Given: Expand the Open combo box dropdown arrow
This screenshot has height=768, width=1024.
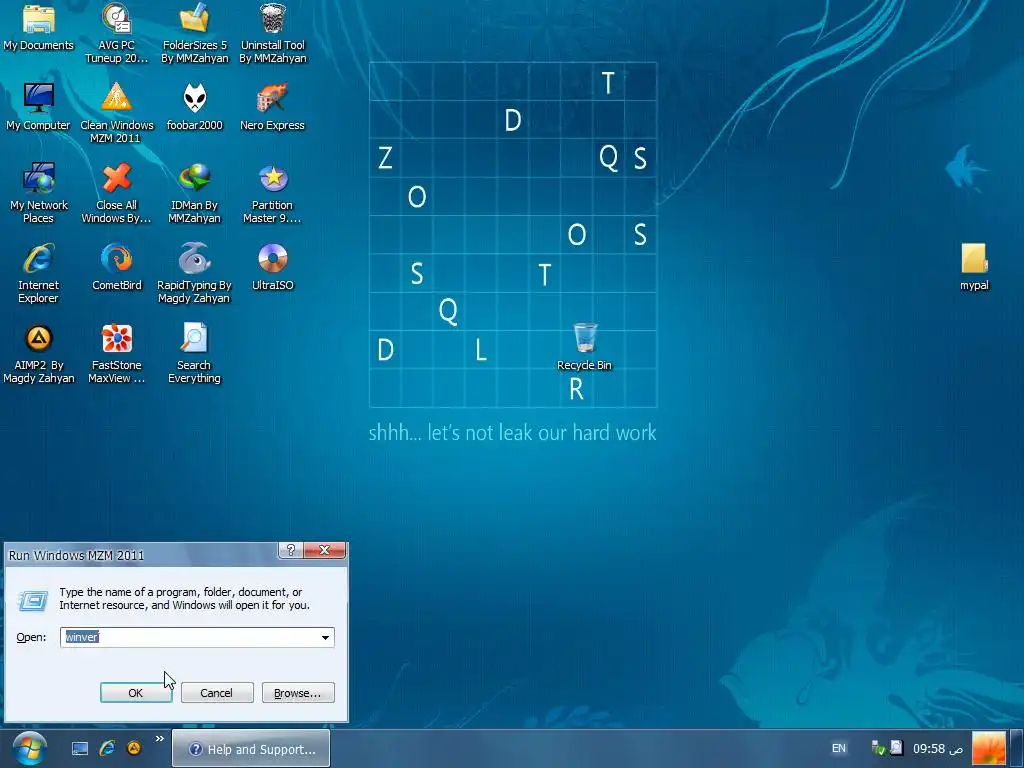Looking at the screenshot, I should (x=325, y=637).
